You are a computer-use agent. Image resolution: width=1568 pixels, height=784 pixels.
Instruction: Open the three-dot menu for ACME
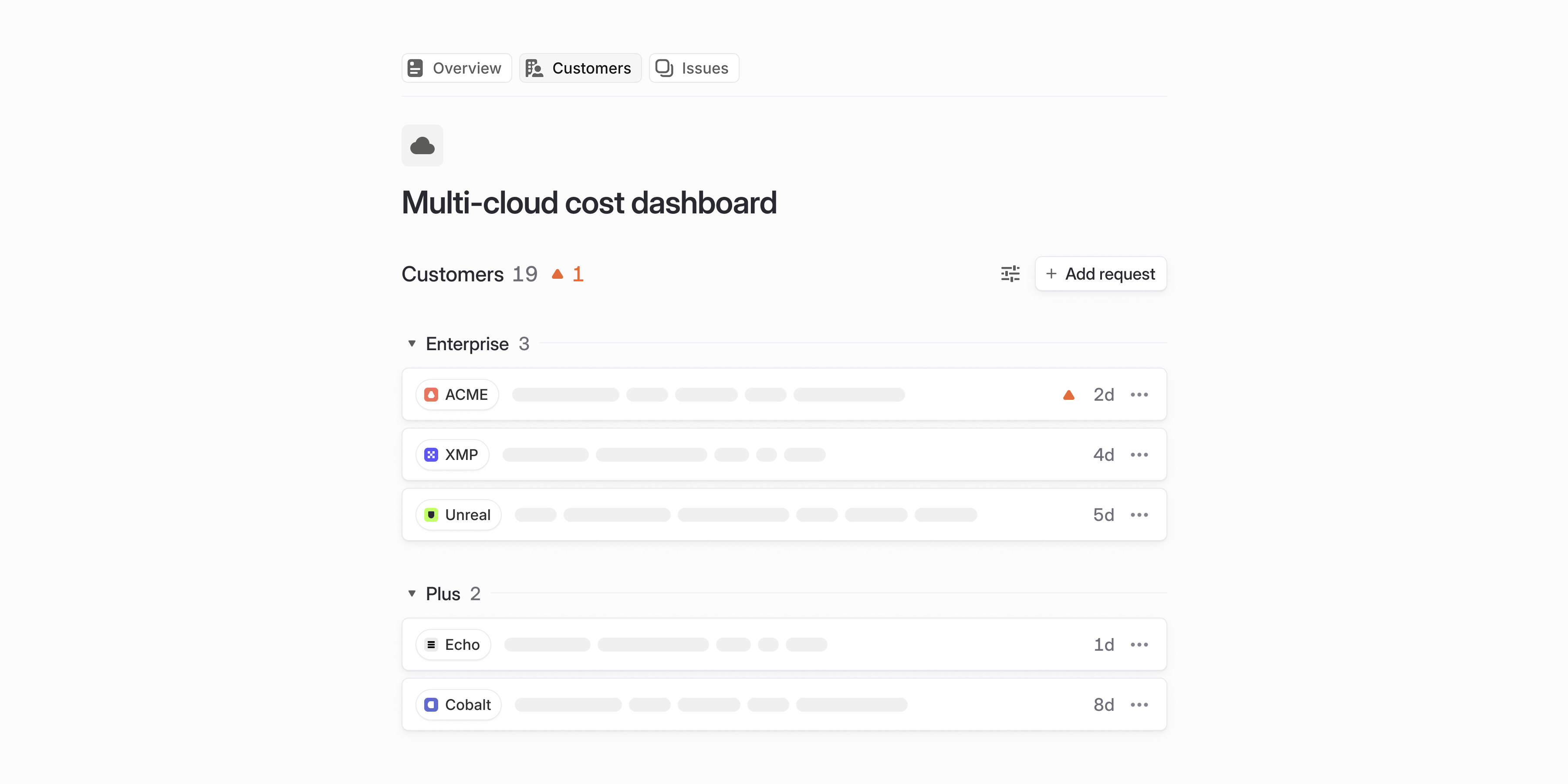[x=1139, y=395]
